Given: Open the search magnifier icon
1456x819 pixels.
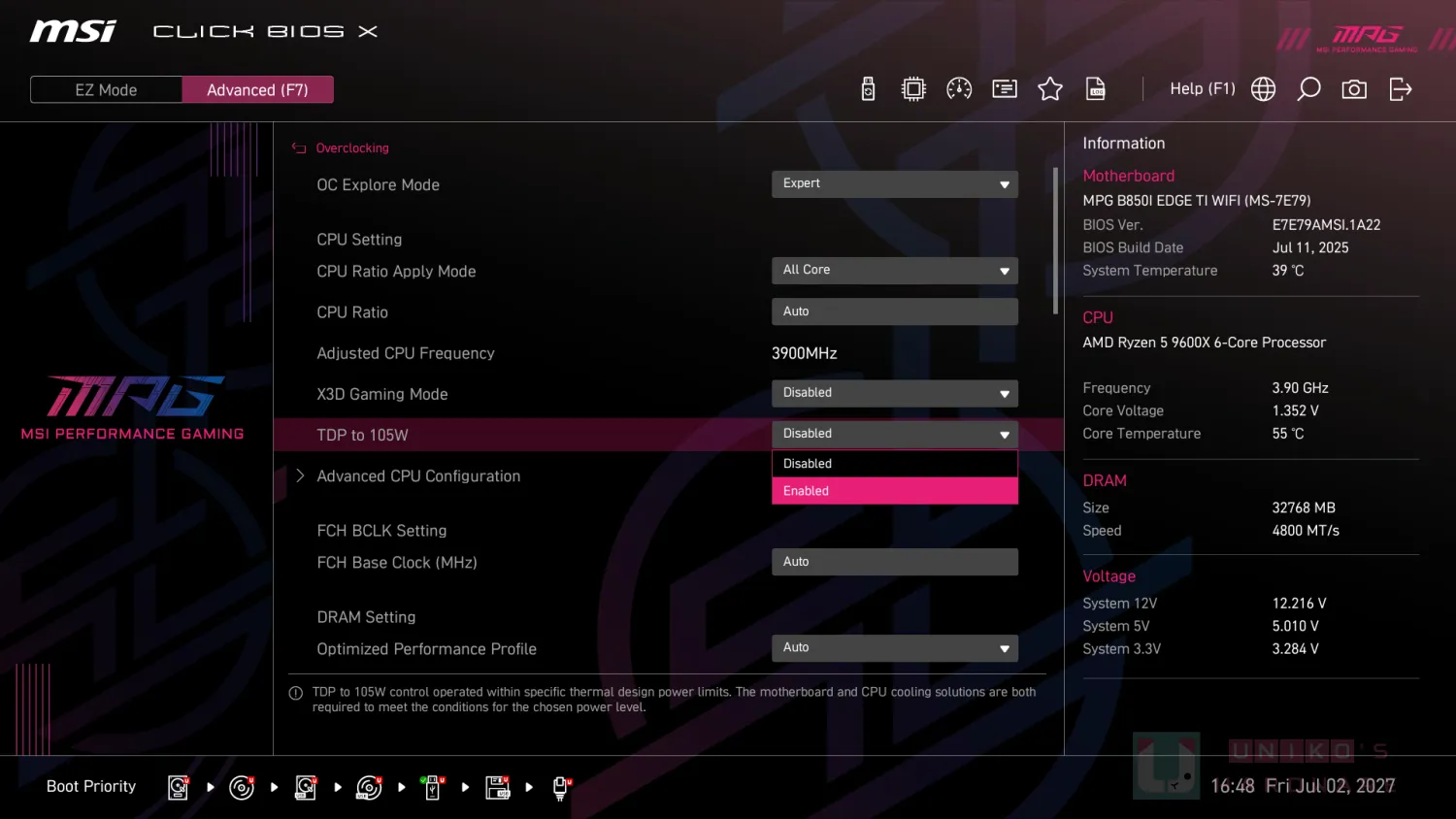Looking at the screenshot, I should (1308, 89).
